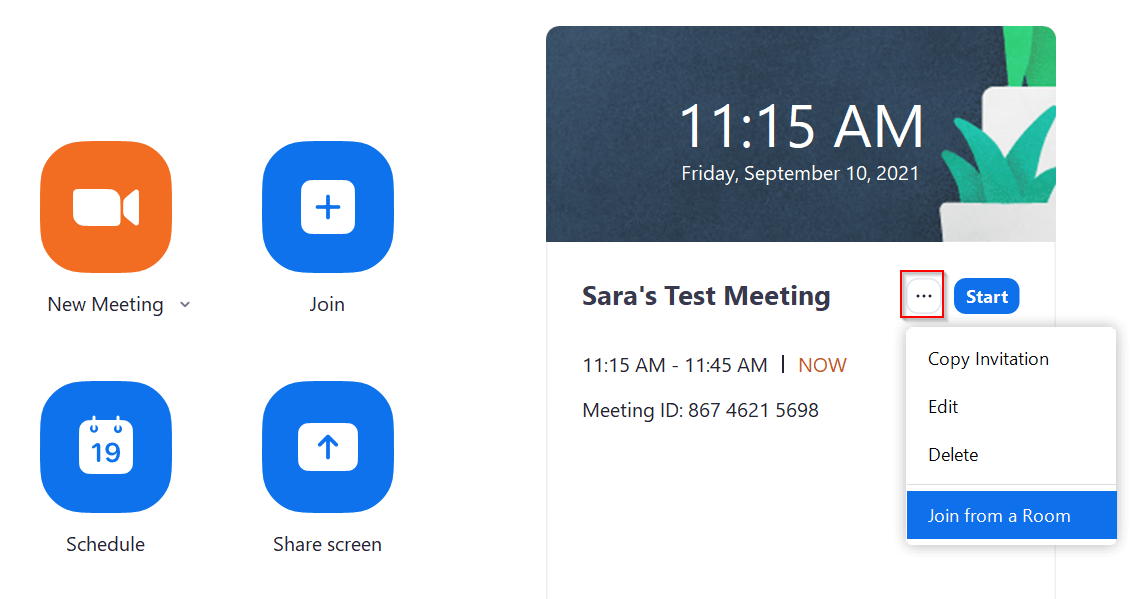
Task: Click the orange New Meeting camera icon
Action: pos(106,207)
